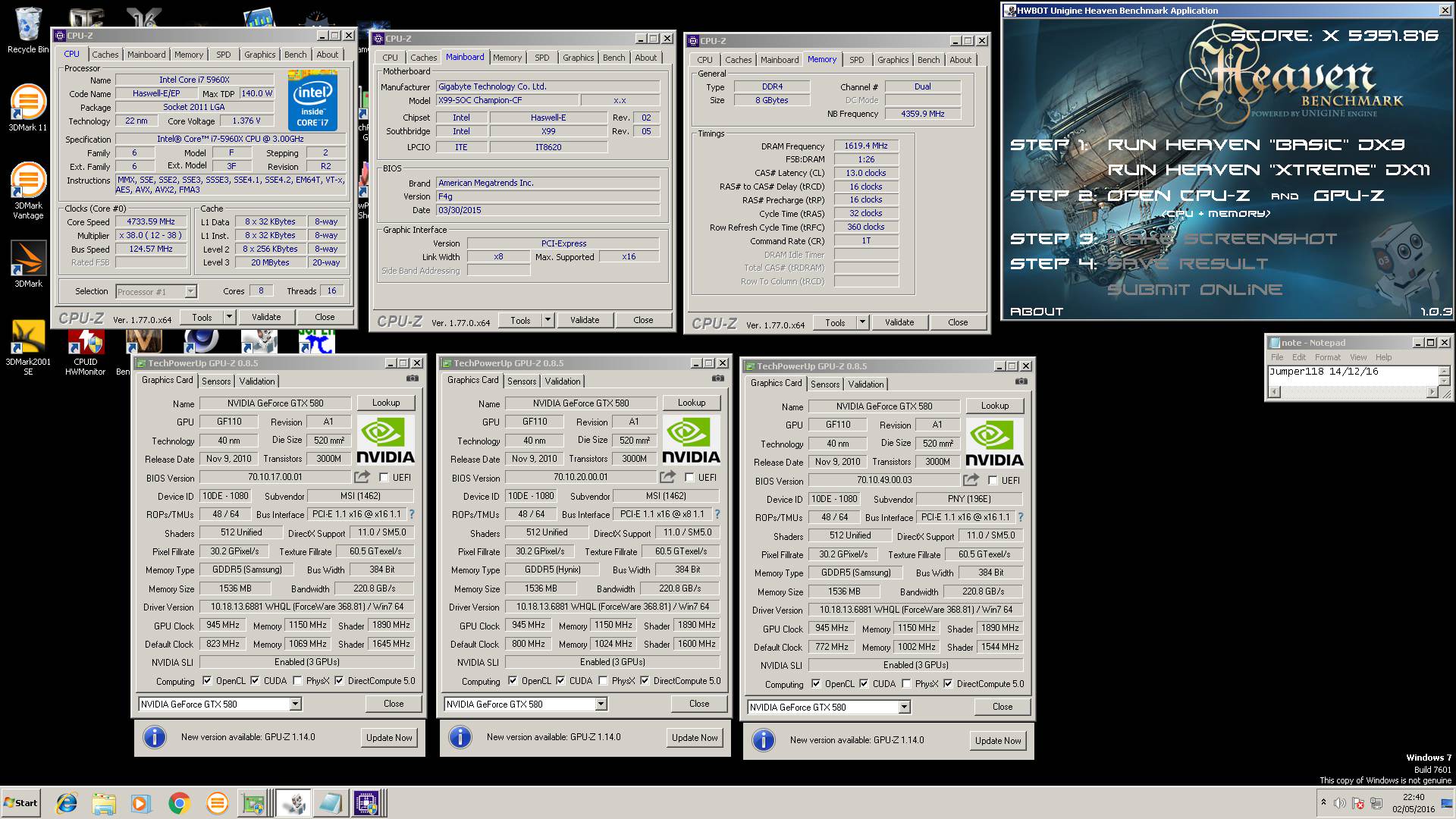Open GPU selector dropdown in Hynix GPU-Z

pyautogui.click(x=601, y=704)
